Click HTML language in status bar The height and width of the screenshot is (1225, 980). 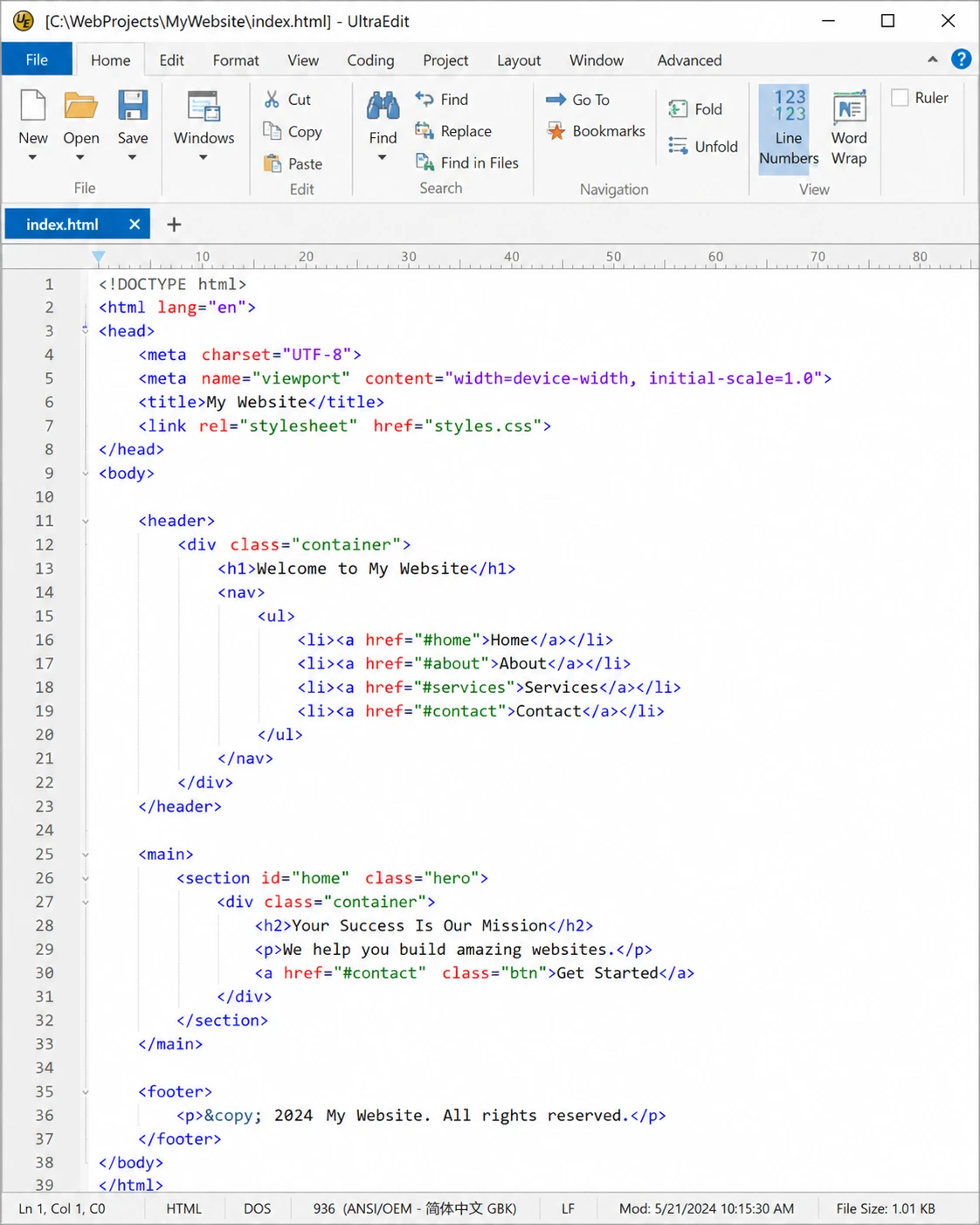click(183, 1209)
